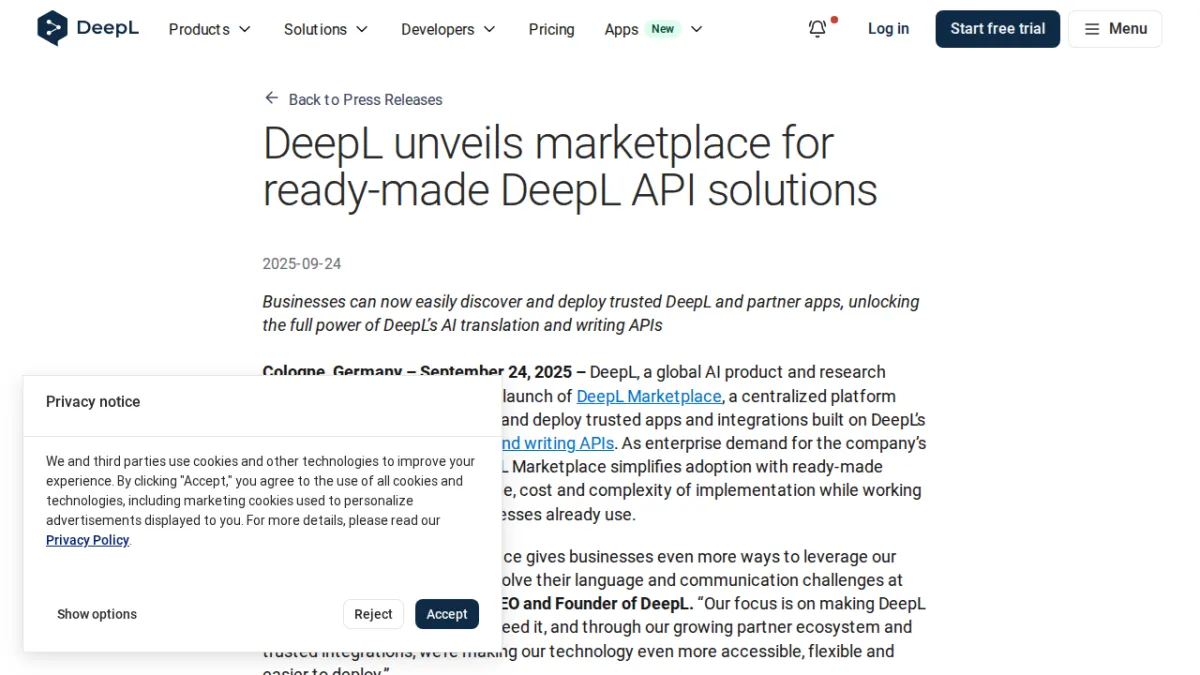This screenshot has width=1200, height=675.
Task: Show cookie options in privacy notice
Action: pos(97,614)
